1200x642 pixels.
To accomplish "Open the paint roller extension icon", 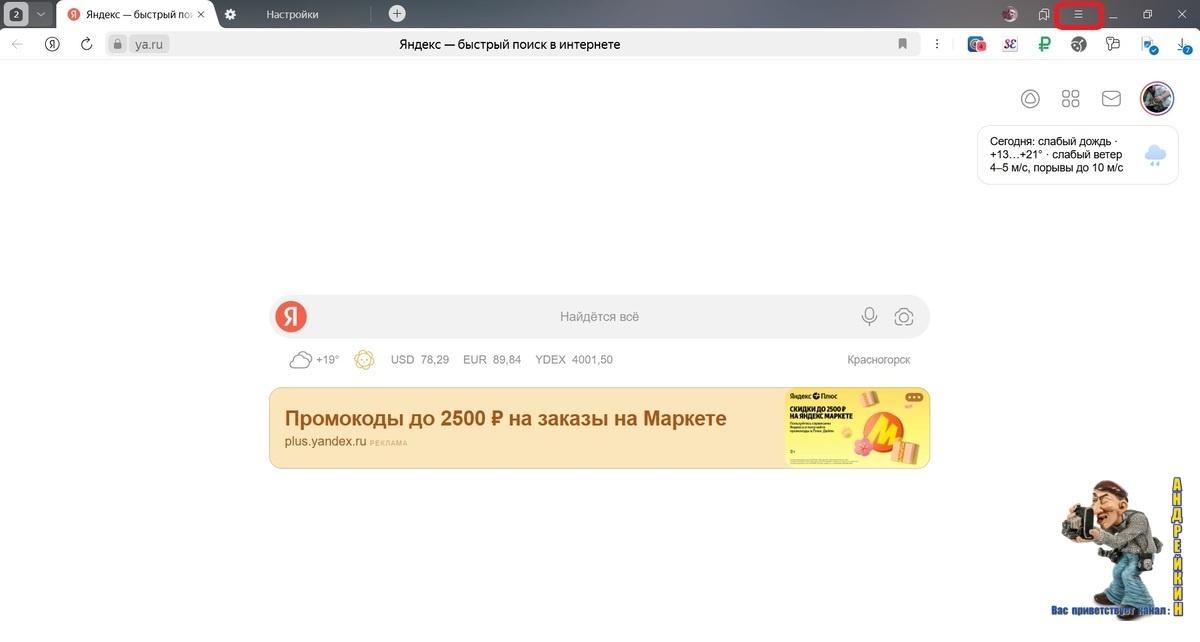I will click(x=1113, y=44).
